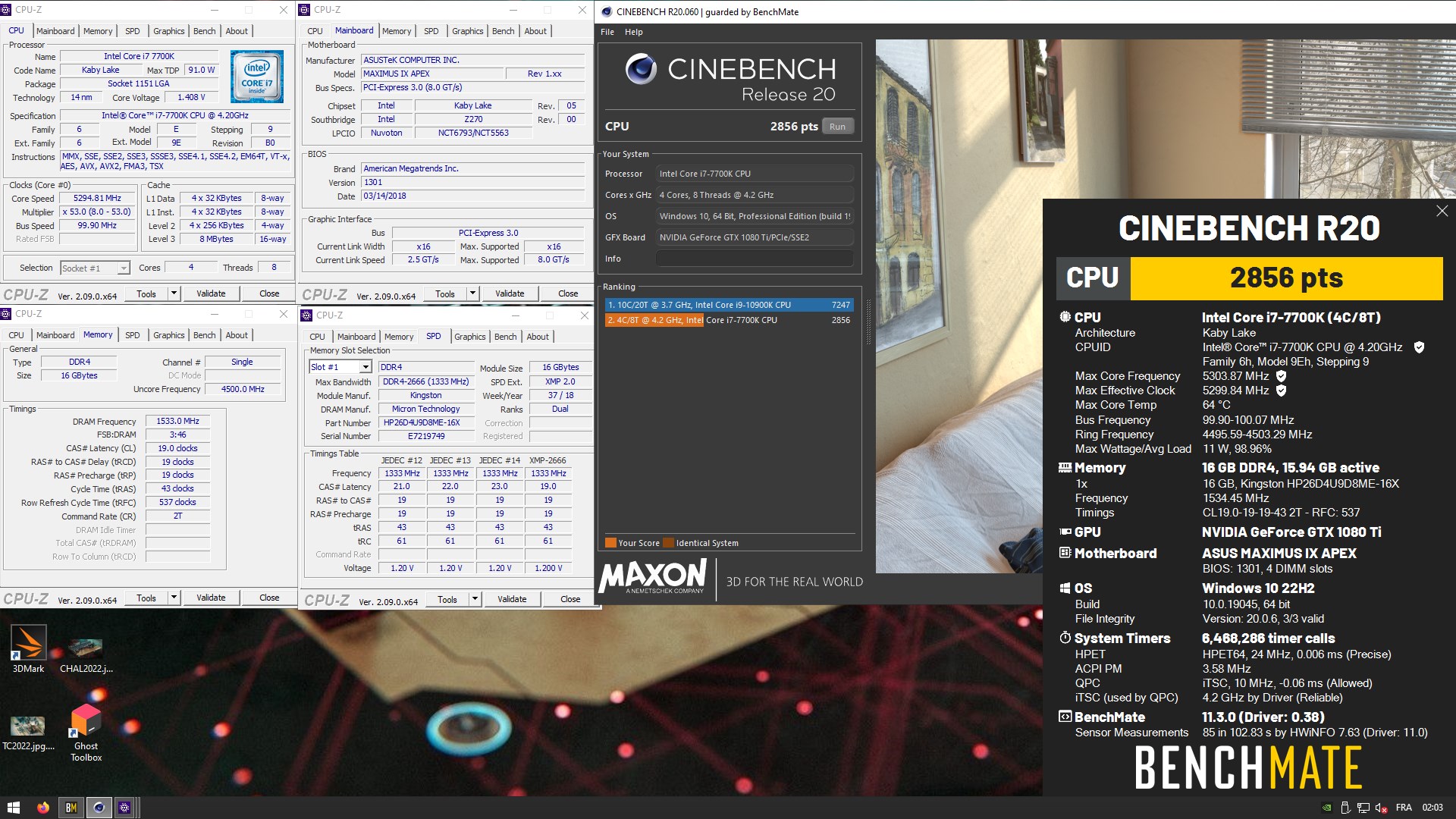
Task: Switch to Bench tab in Mainboard-tab CPU-Z window
Action: coord(504,31)
